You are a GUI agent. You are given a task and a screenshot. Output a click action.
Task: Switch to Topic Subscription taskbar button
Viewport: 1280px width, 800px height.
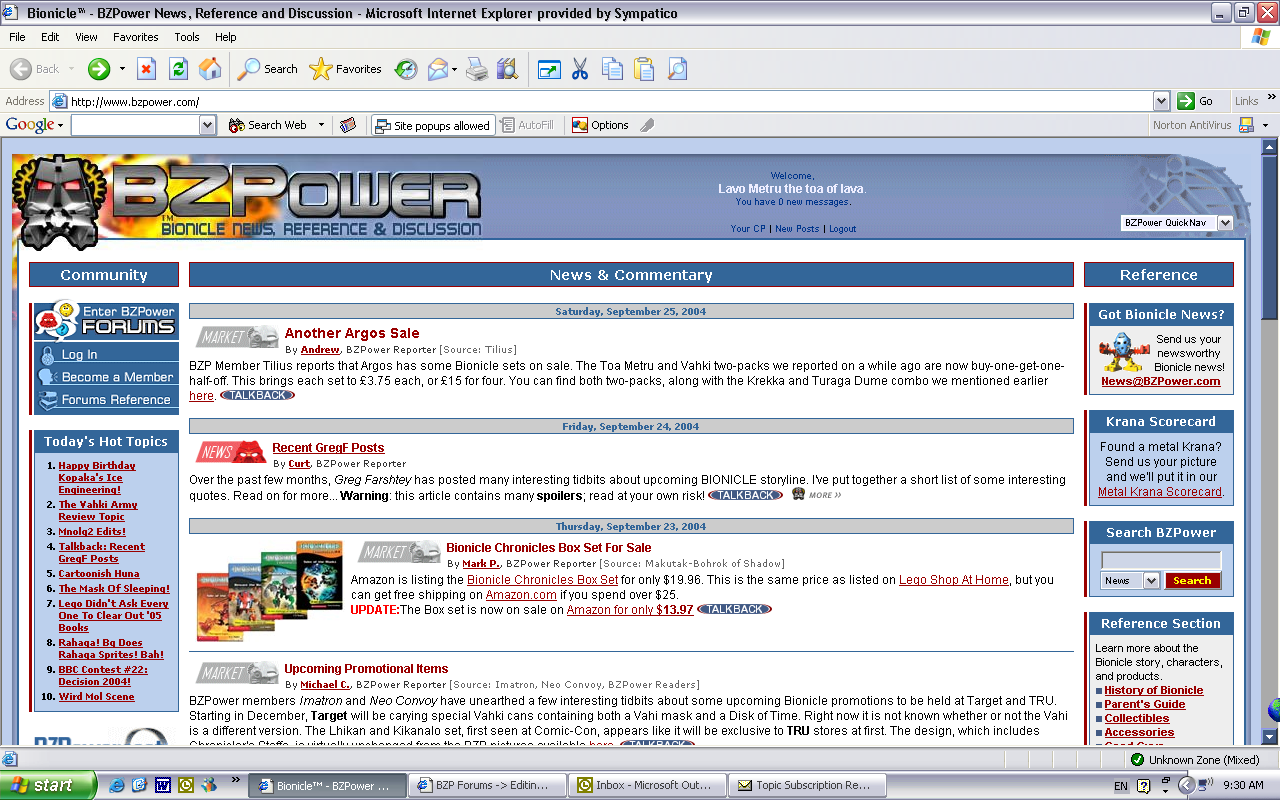point(807,785)
